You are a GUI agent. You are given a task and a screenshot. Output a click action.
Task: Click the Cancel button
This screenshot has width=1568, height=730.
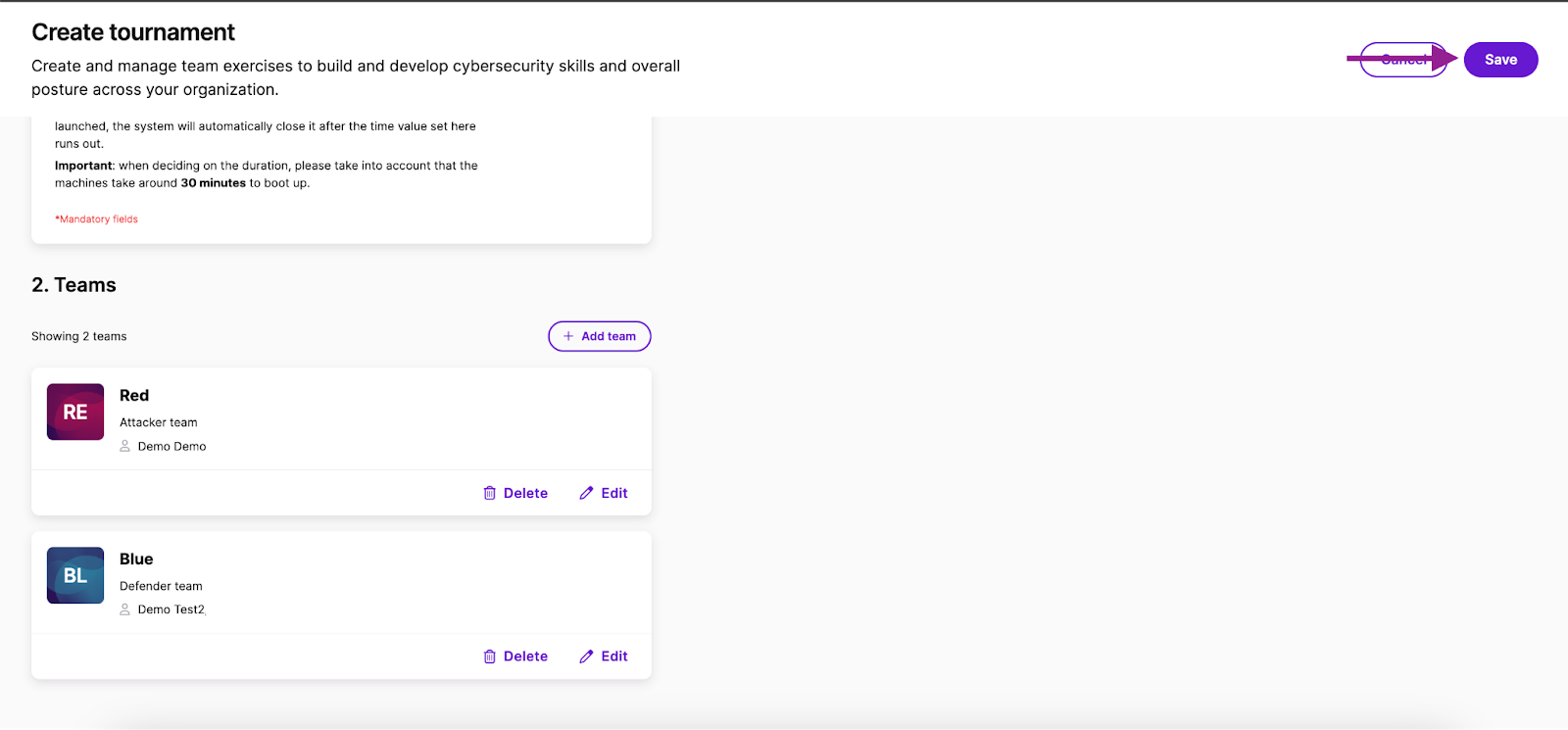click(1403, 60)
